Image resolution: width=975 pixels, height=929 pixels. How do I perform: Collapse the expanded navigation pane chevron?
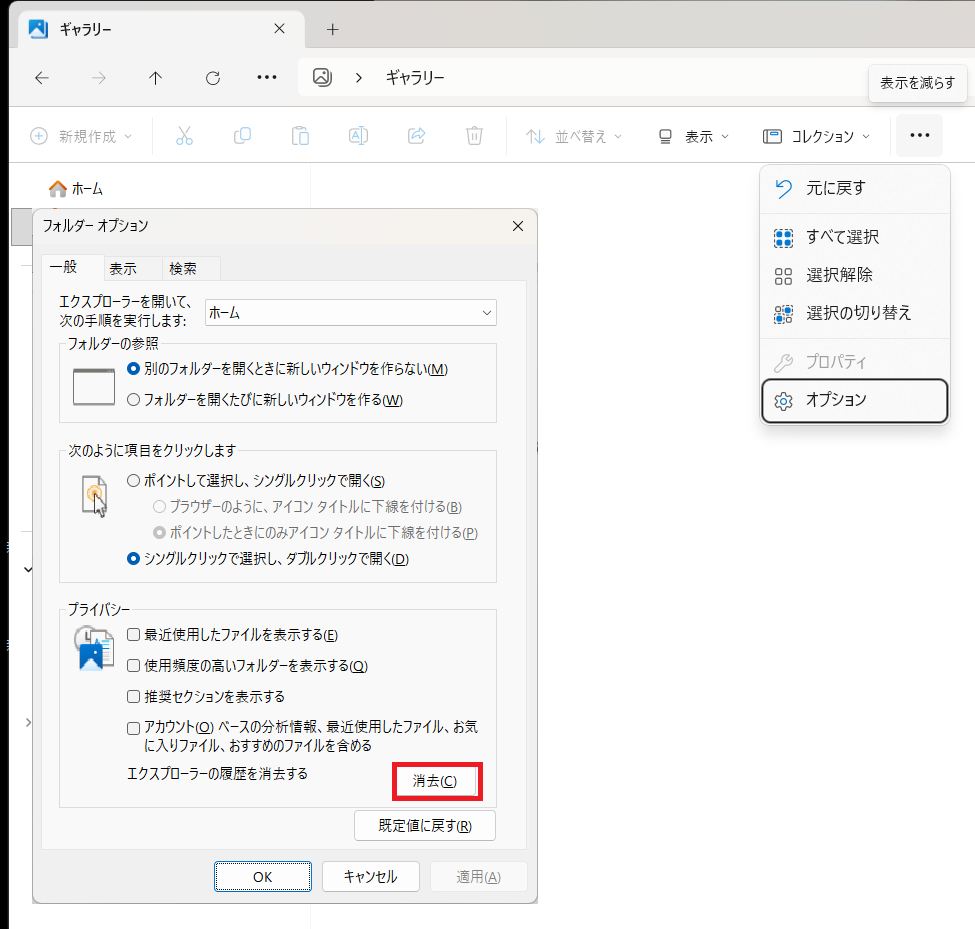click(x=29, y=569)
